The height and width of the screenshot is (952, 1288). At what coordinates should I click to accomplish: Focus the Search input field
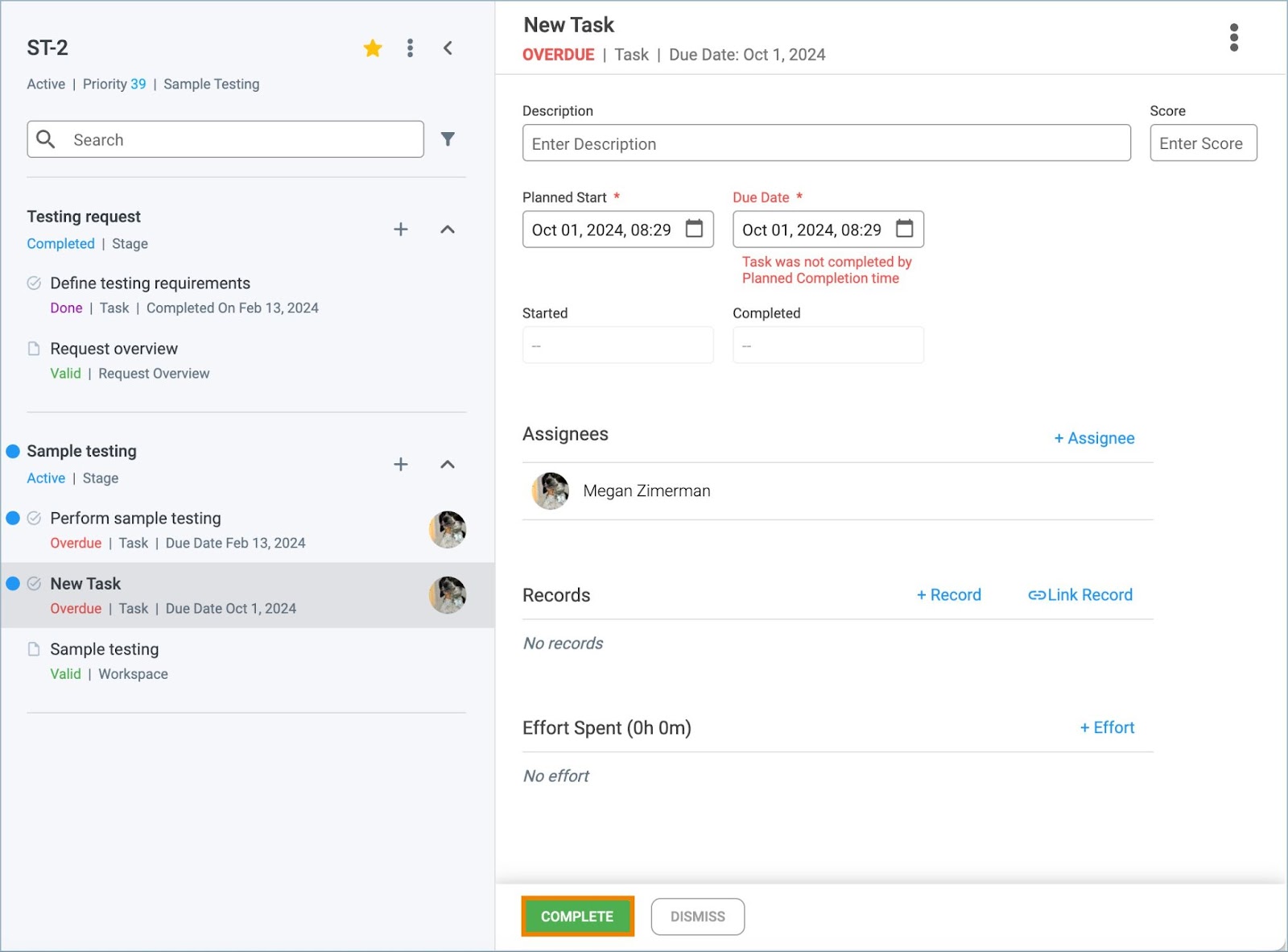tap(225, 139)
